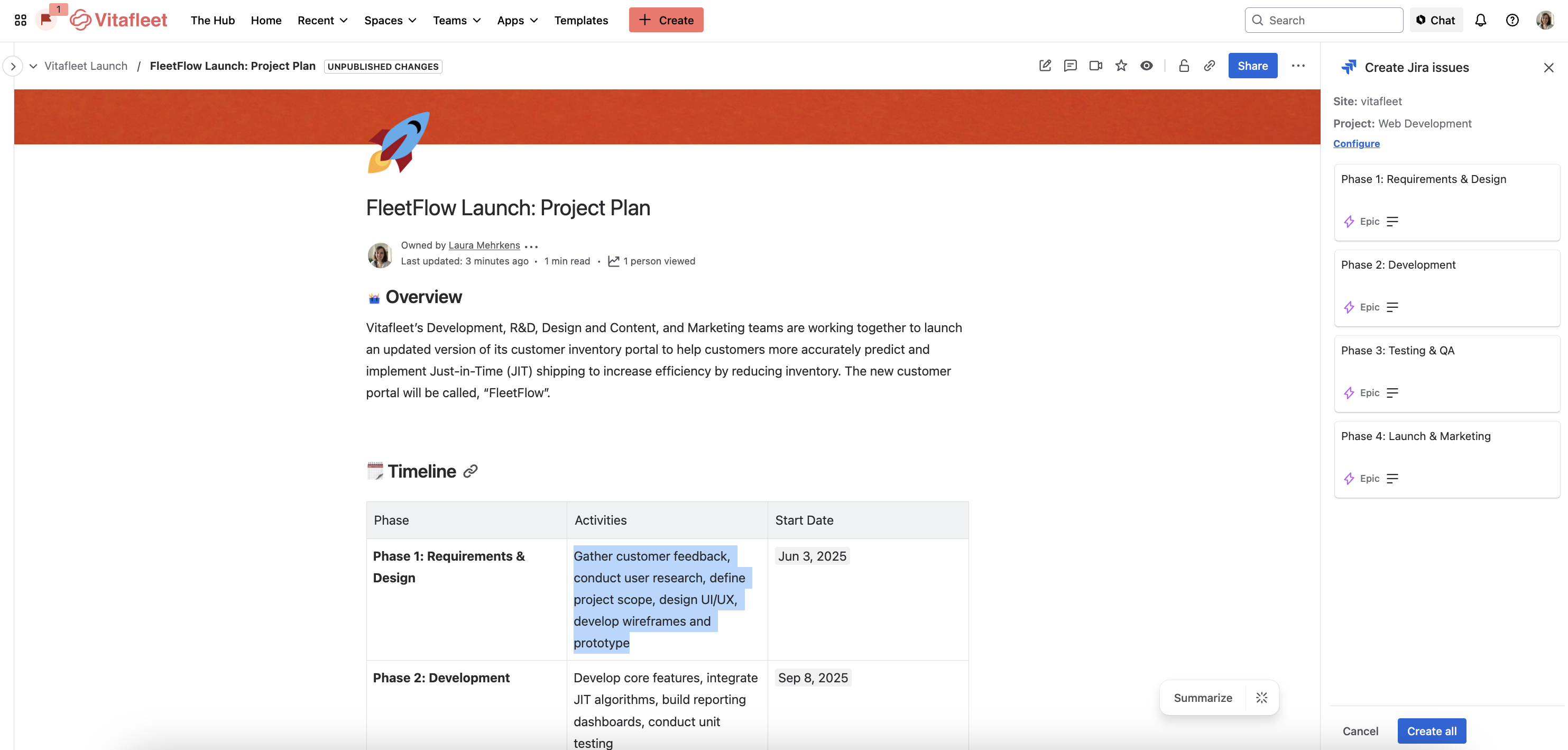
Task: Open the help question mark icon
Action: 1512,20
